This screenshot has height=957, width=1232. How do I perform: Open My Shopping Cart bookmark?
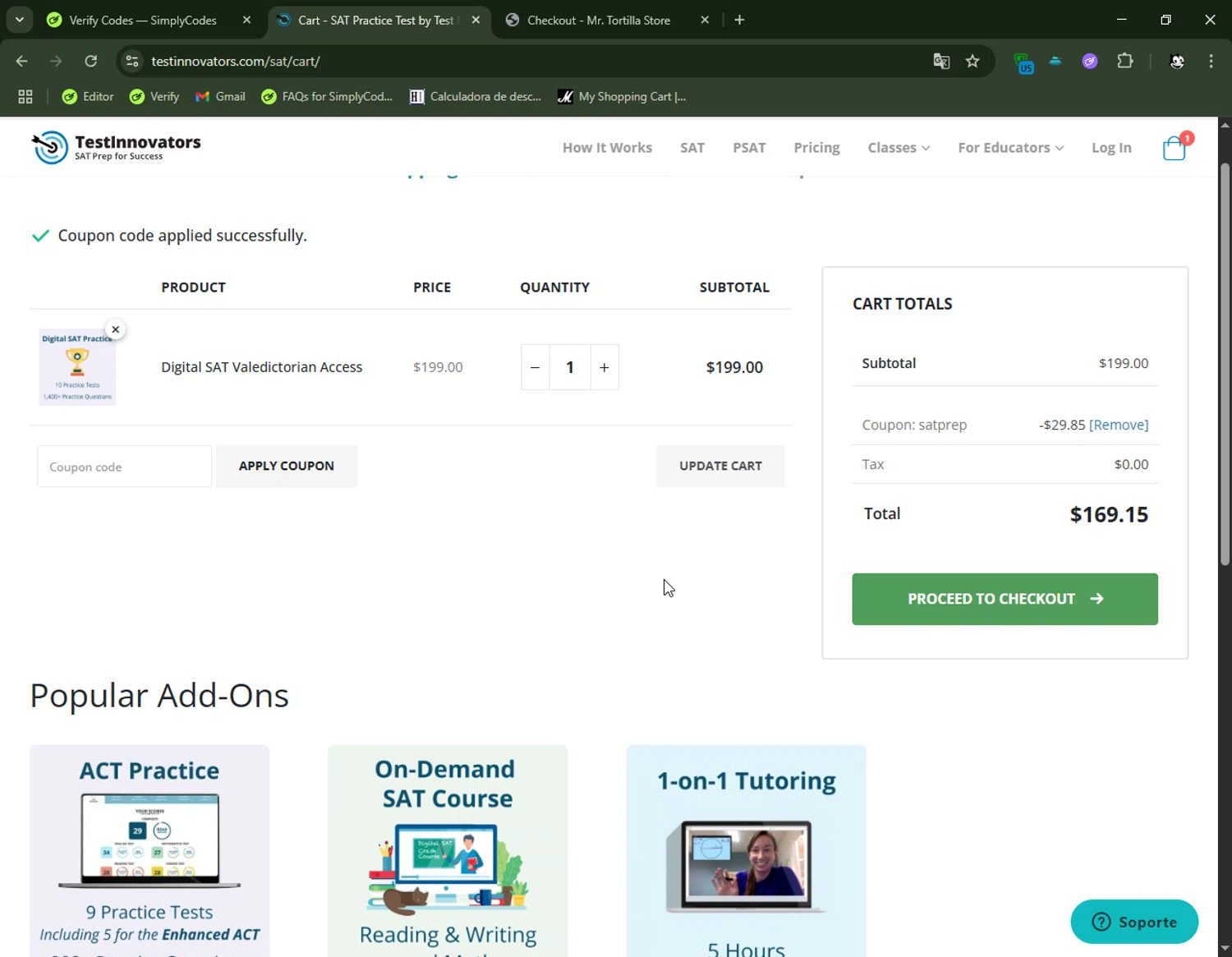pyautogui.click(x=622, y=96)
